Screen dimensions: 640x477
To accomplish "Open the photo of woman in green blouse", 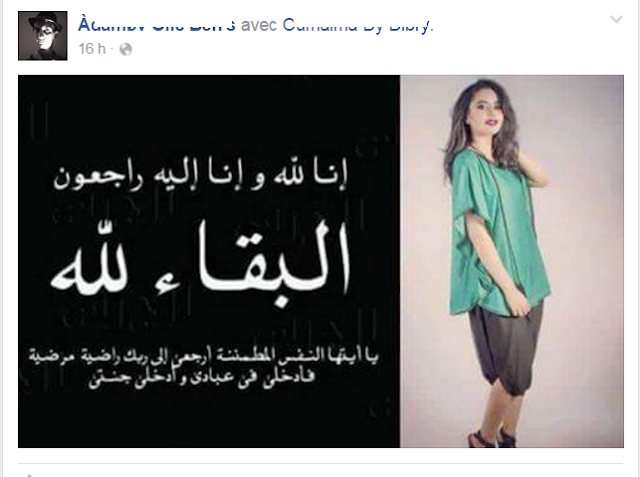I will [x=512, y=261].
